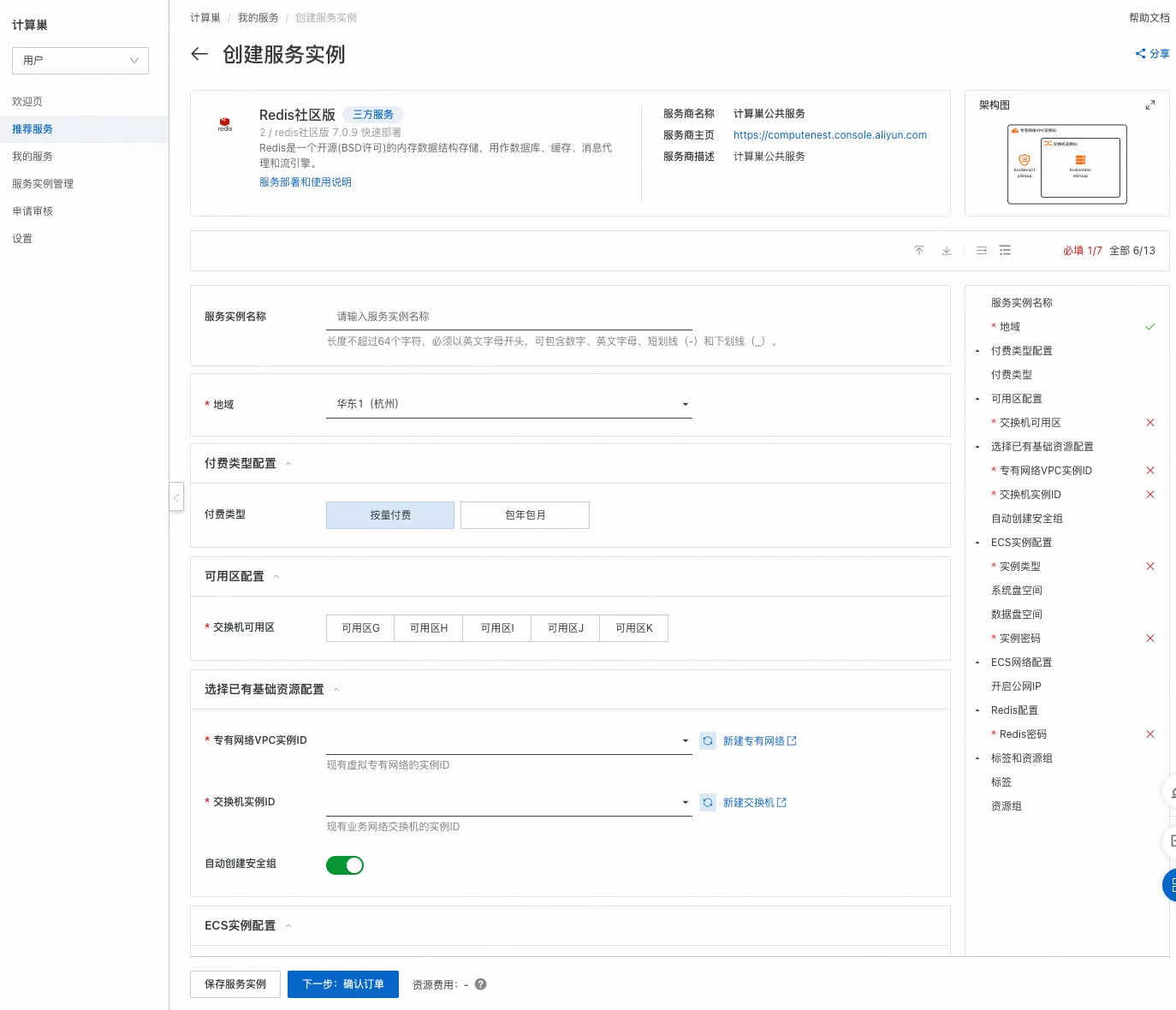The image size is (1176, 1010).
Task: Click the external-link icon next to 新建交换机
Action: [x=781, y=803]
